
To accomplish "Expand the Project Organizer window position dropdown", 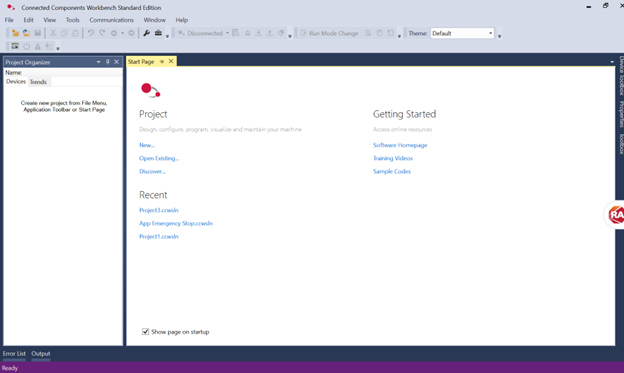I will [98, 62].
